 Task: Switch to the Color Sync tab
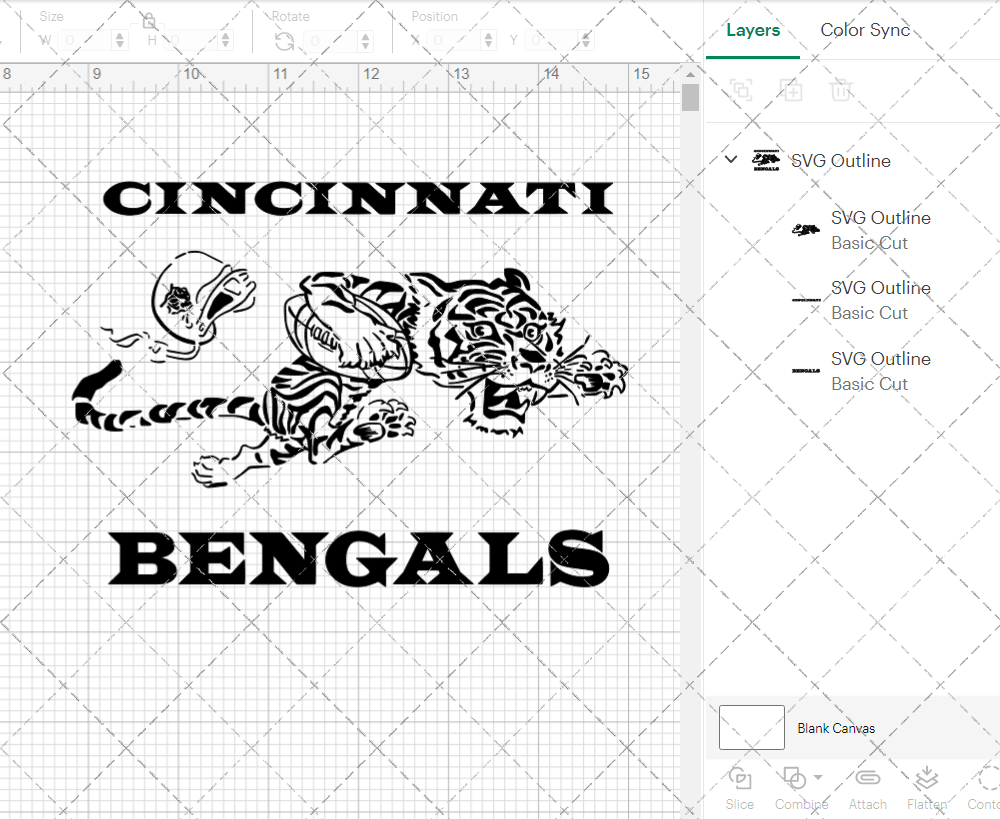(x=865, y=30)
